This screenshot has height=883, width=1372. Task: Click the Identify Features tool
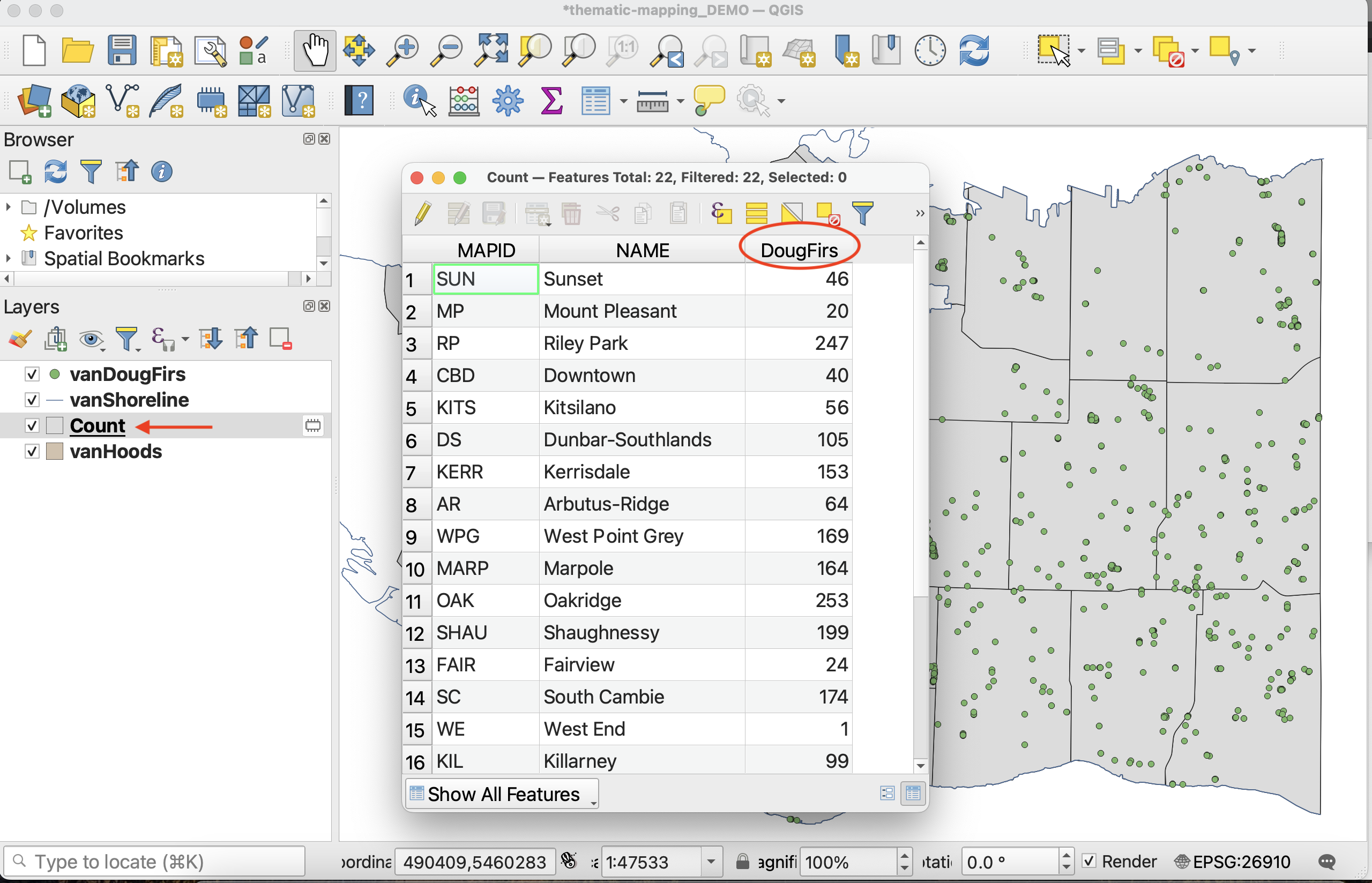coord(418,100)
